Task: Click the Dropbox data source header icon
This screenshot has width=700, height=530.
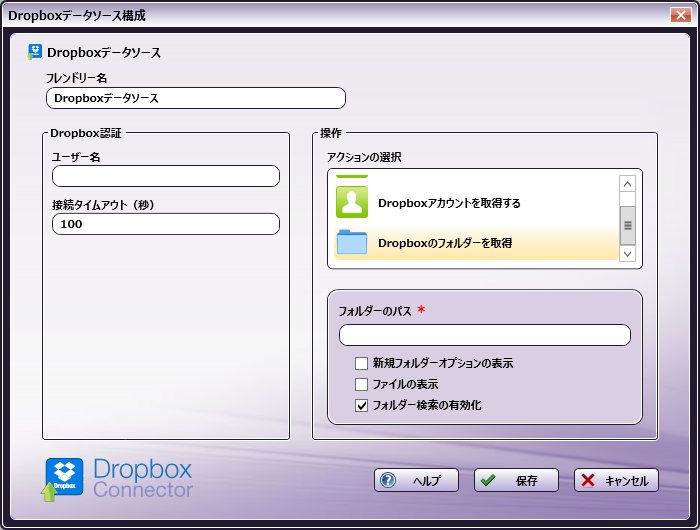Action: pos(35,52)
